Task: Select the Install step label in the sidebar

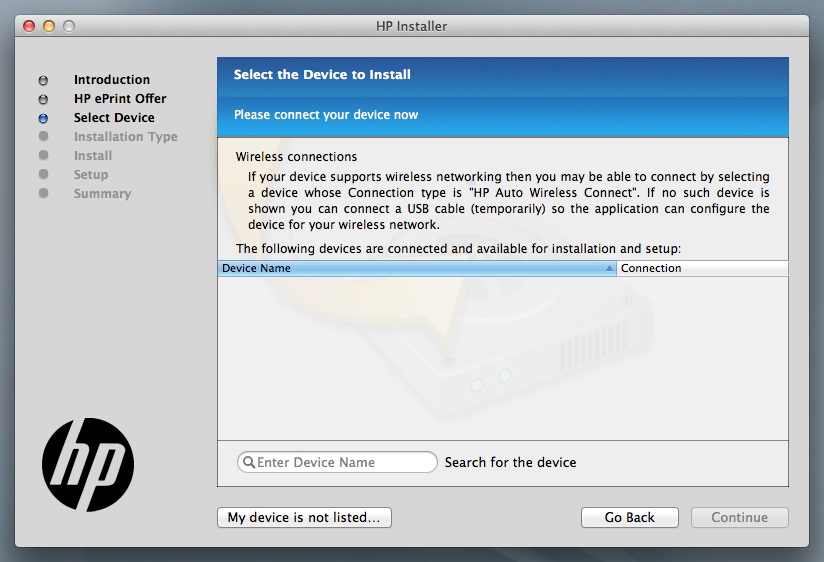Action: pyautogui.click(x=93, y=156)
